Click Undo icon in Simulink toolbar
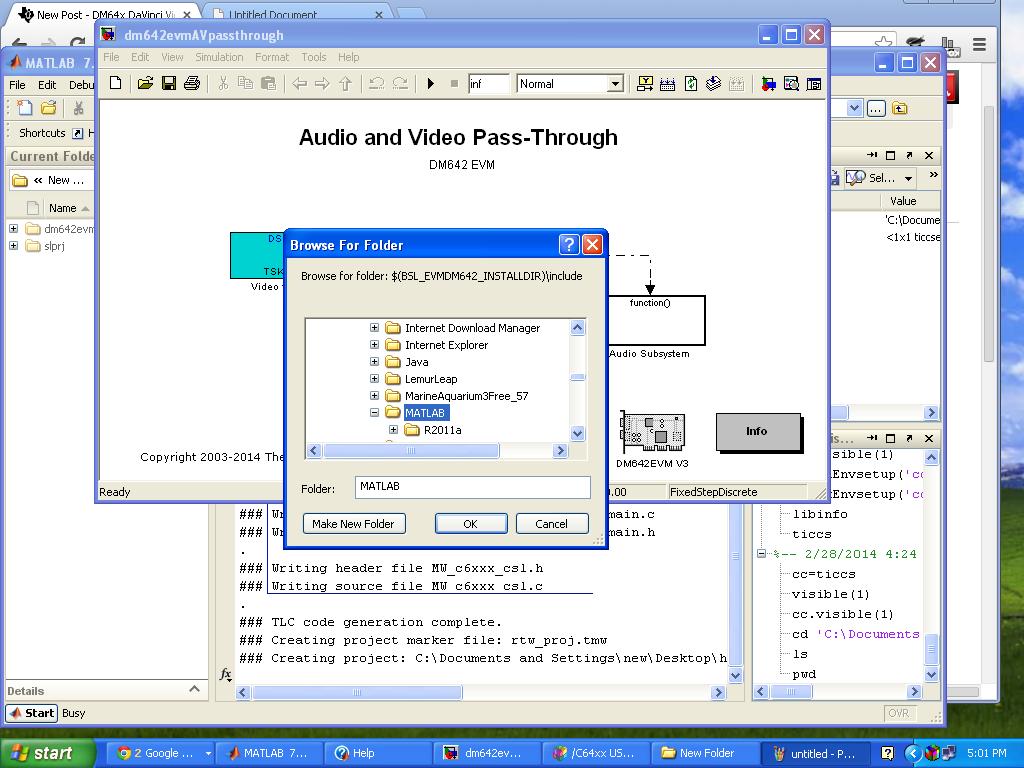 (376, 83)
